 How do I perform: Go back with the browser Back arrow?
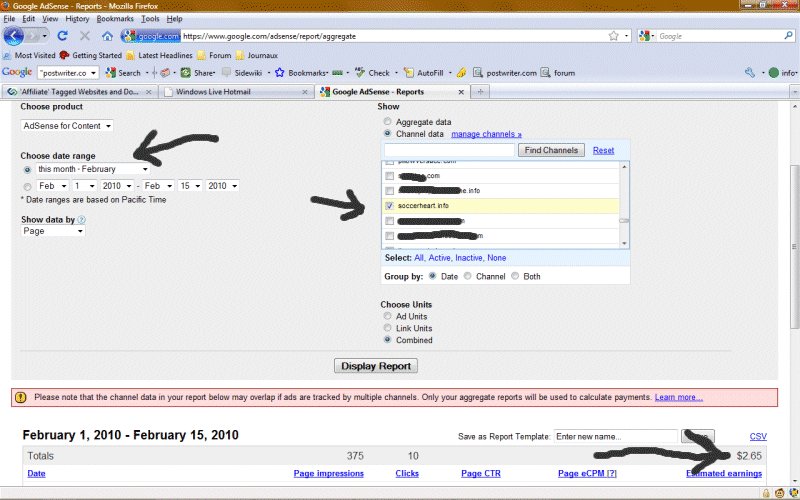pos(14,36)
